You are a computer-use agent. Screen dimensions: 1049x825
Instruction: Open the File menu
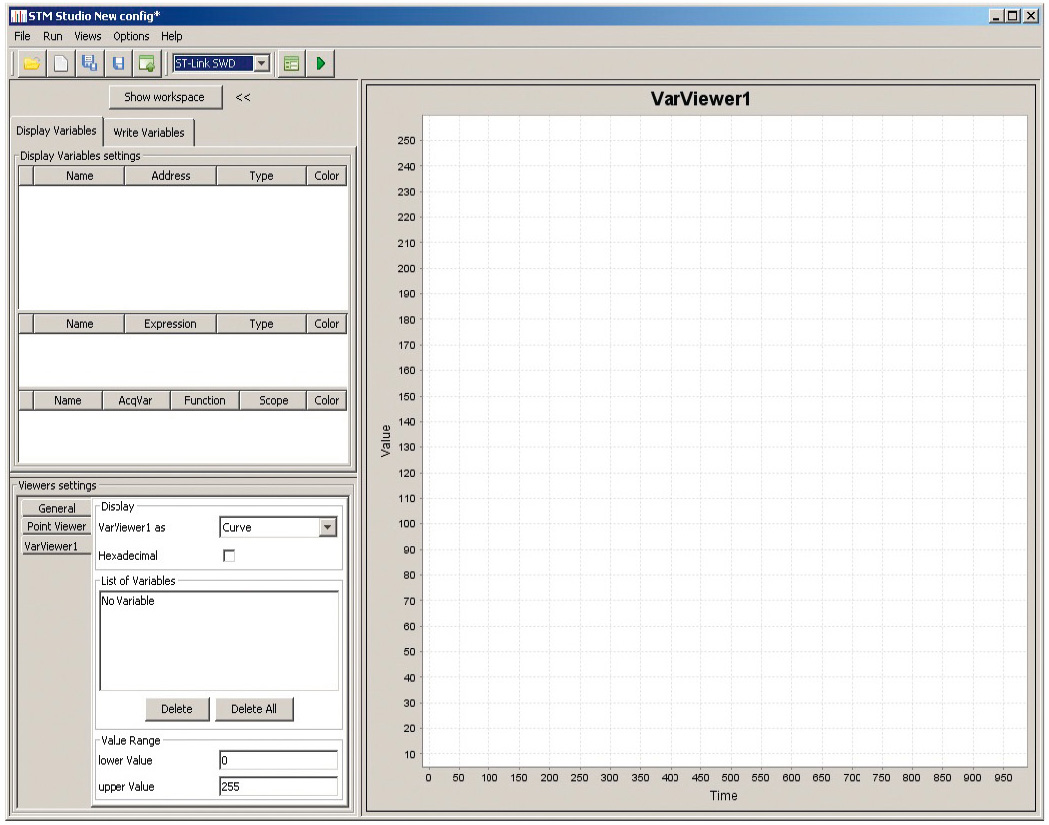(22, 36)
